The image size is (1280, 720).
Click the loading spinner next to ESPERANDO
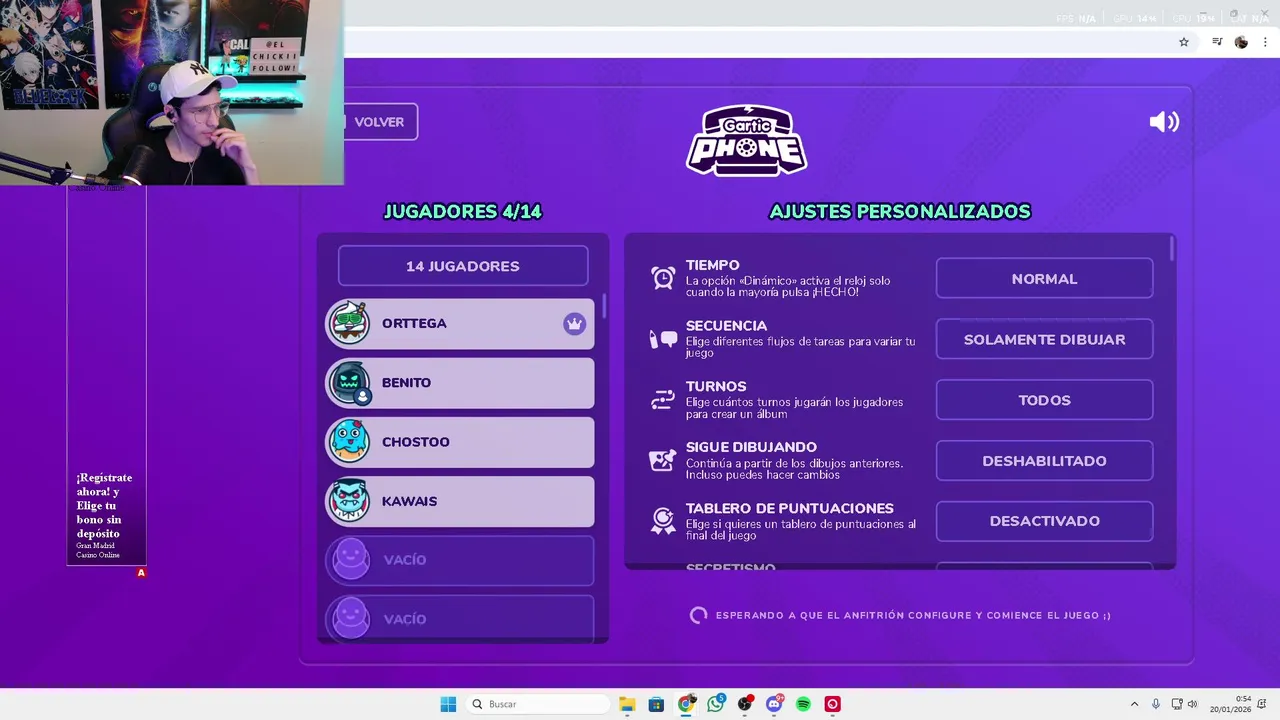699,615
